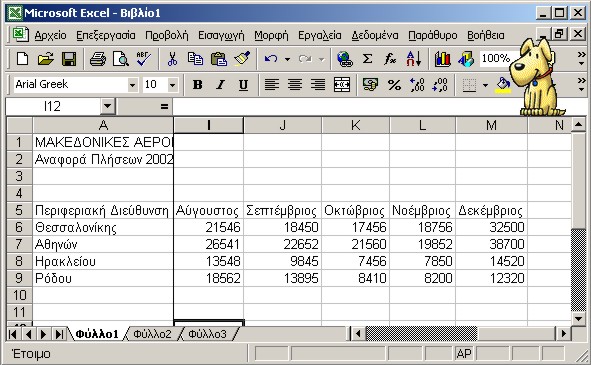The height and width of the screenshot is (365, 591).
Task: Open the undo history dropdown arrow
Action: pos(287,59)
